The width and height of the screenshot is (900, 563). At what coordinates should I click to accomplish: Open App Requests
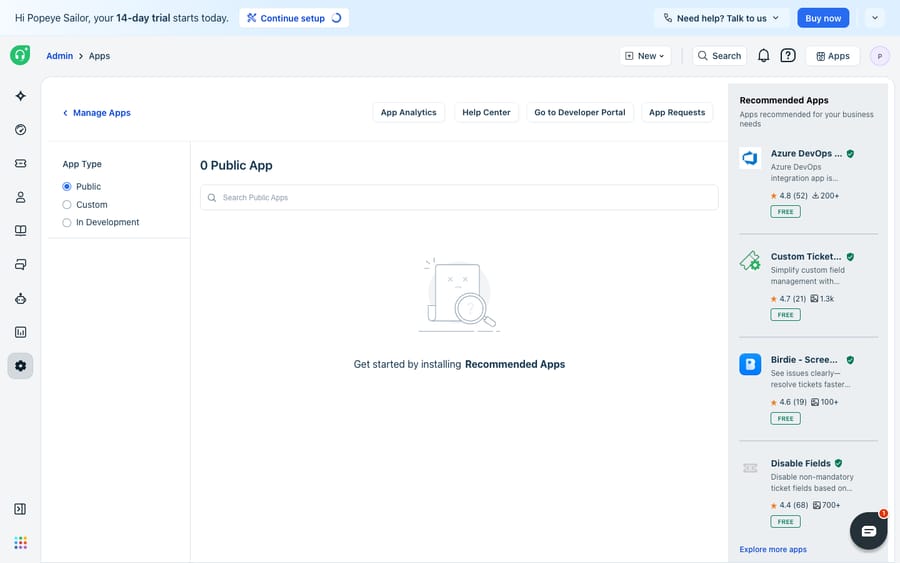click(677, 112)
